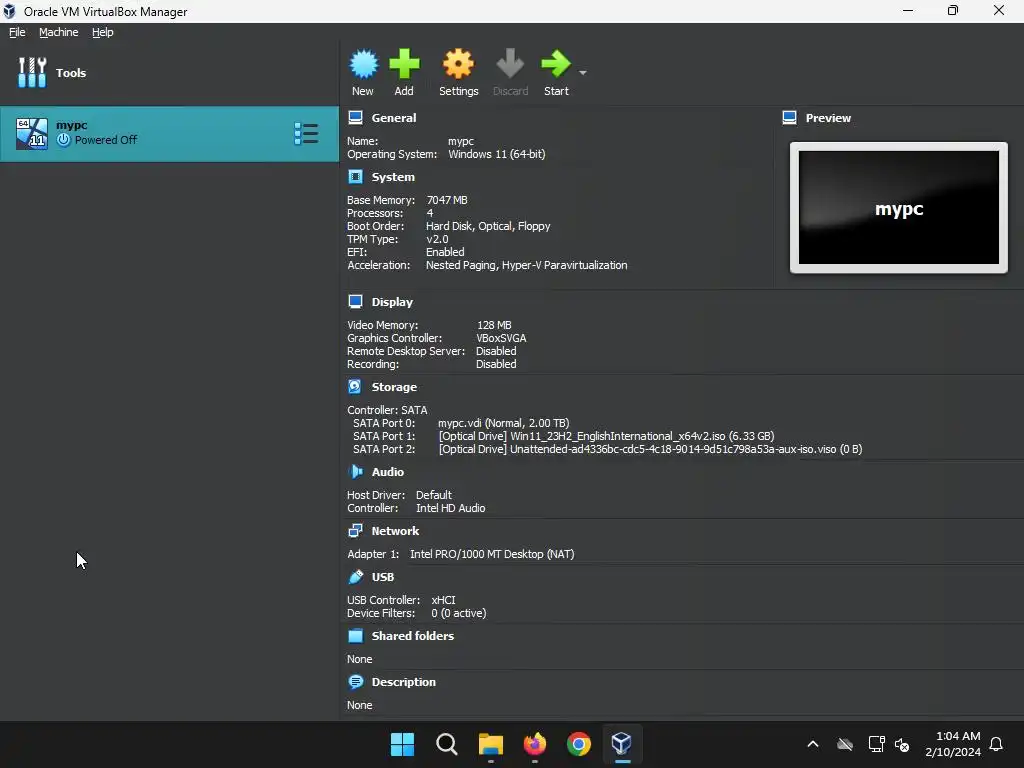Image resolution: width=1024 pixels, height=768 pixels.
Task: Click the Display section monitor icon
Action: 355,302
